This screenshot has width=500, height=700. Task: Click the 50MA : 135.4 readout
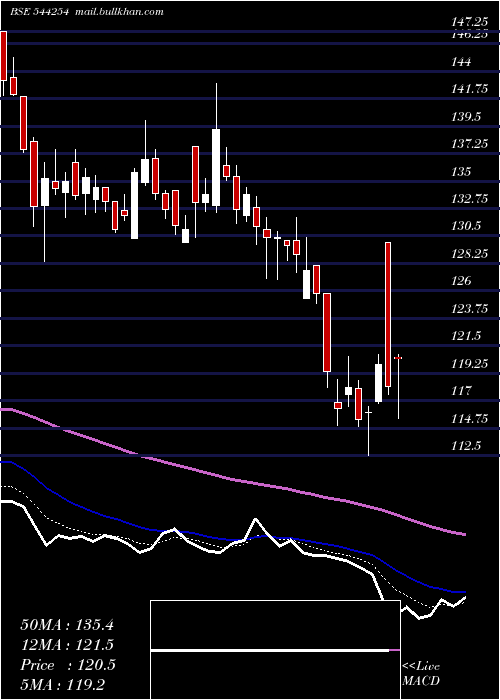point(67,625)
